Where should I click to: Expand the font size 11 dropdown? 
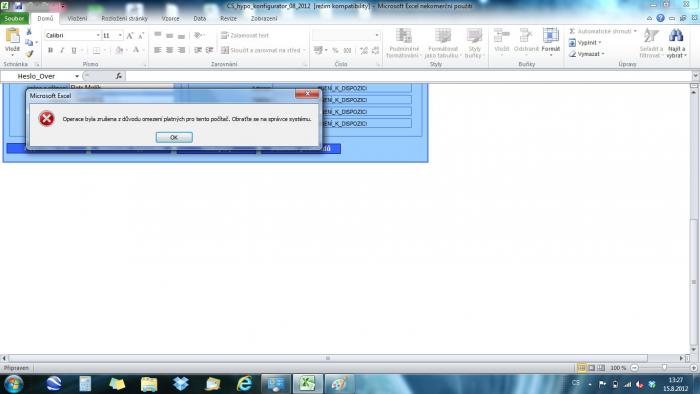point(120,35)
